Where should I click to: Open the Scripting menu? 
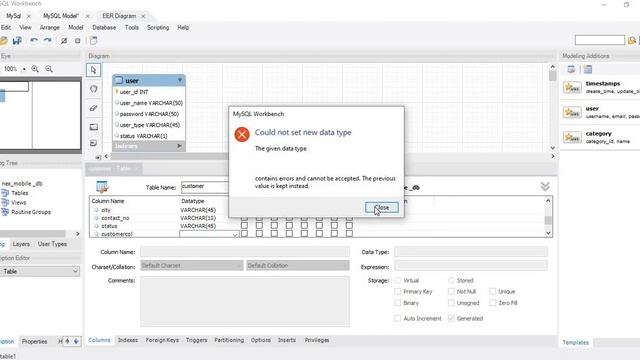click(x=158, y=27)
